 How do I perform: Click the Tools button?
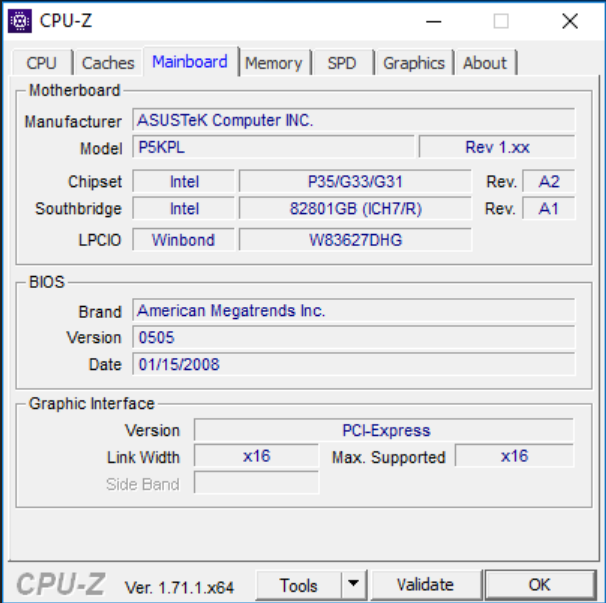click(x=299, y=585)
